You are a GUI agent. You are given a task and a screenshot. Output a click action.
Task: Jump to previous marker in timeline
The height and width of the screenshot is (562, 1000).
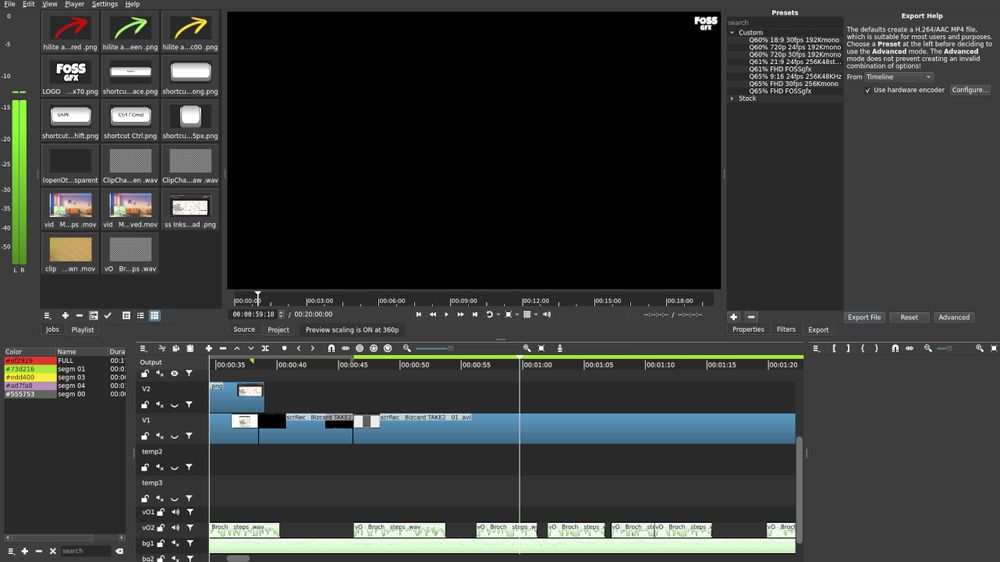coord(298,348)
